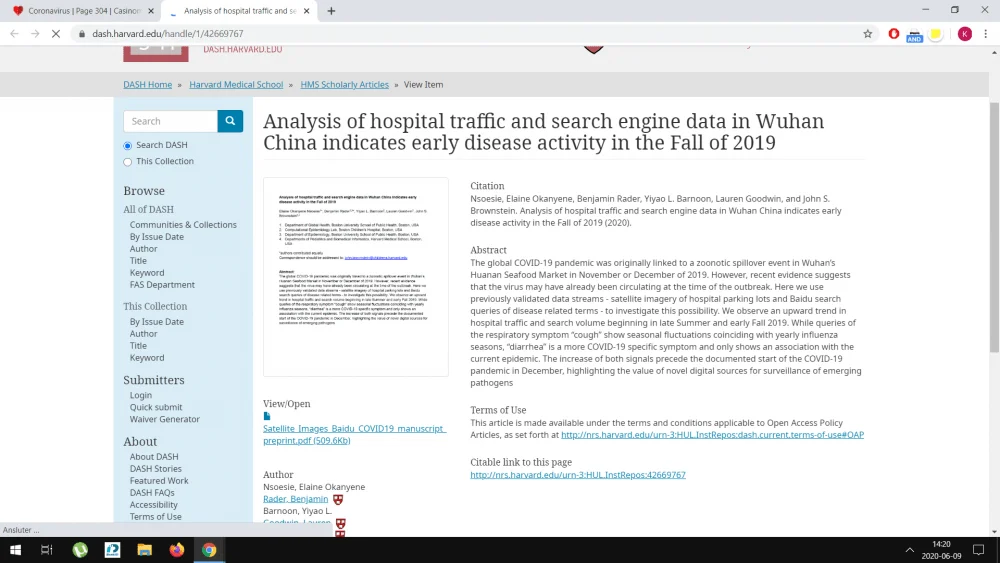Open Accessibility link in sidebar
The width and height of the screenshot is (1000, 563).
tap(154, 505)
